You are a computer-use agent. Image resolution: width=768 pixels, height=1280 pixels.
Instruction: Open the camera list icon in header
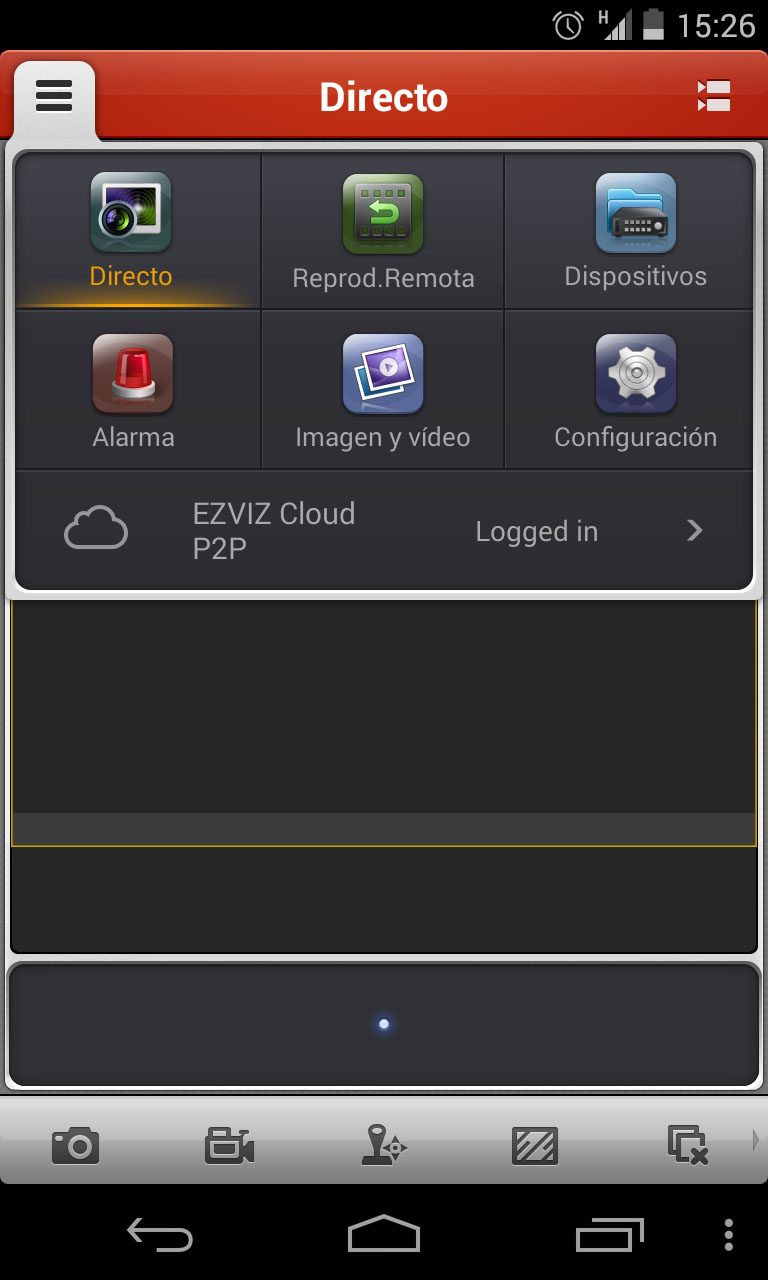[714, 96]
